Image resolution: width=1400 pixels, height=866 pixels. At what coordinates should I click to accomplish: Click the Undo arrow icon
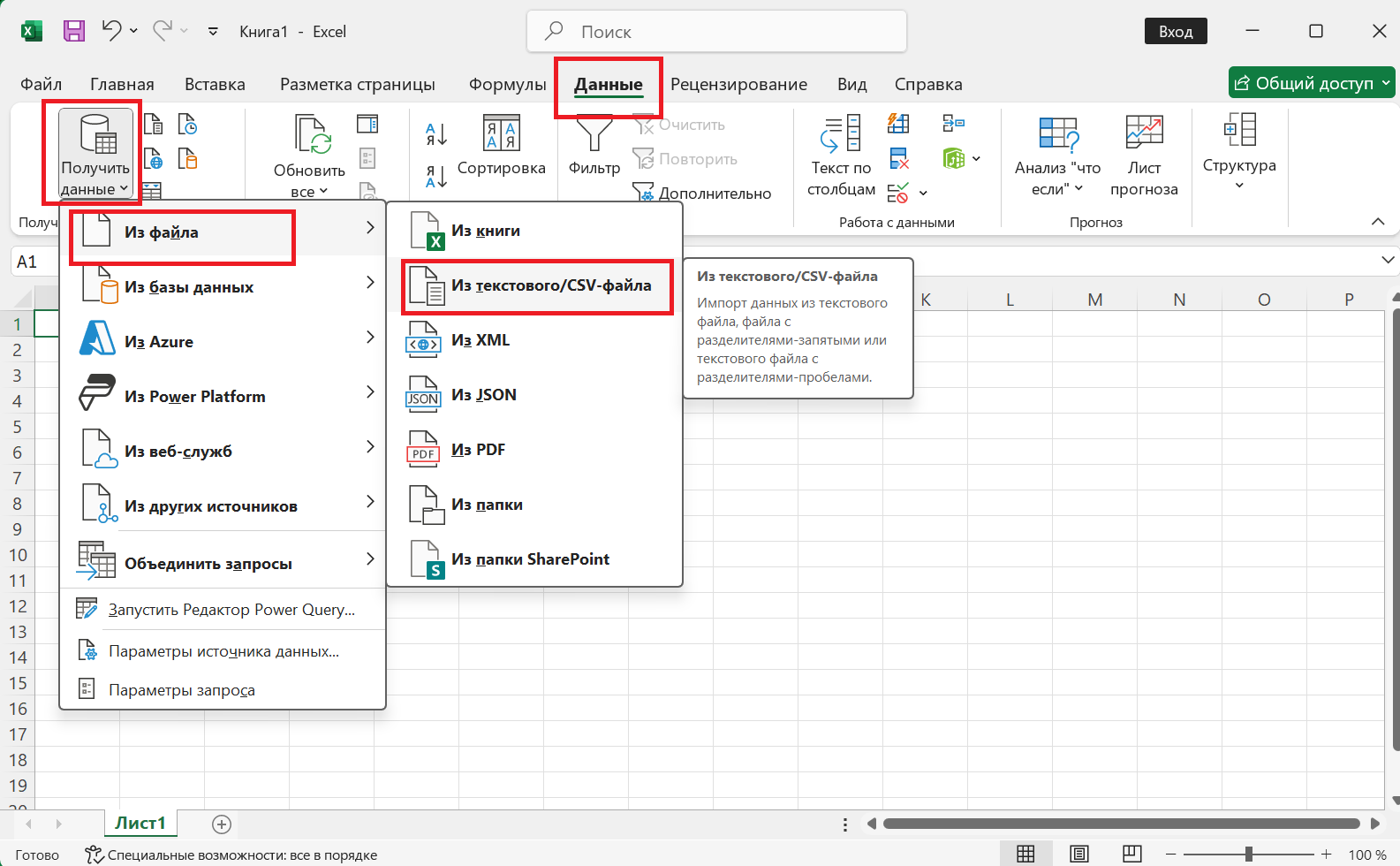tap(111, 30)
